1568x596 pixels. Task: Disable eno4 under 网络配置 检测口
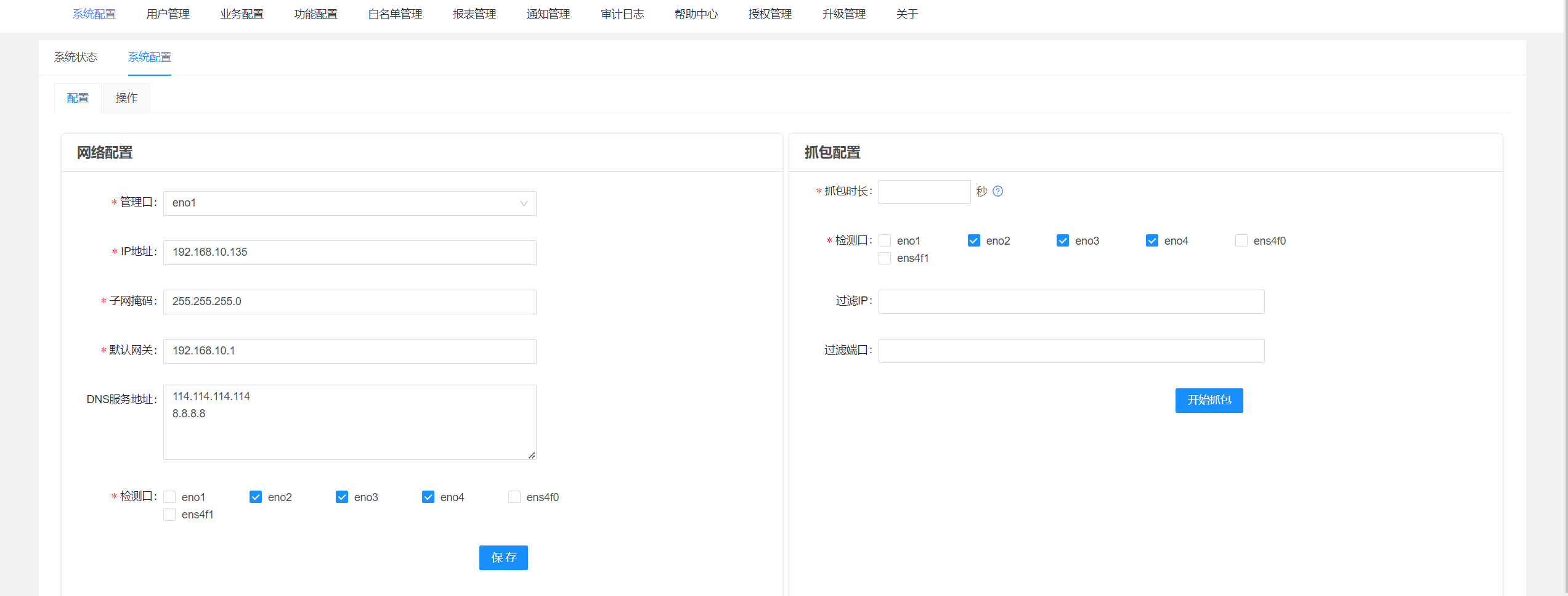coord(428,496)
